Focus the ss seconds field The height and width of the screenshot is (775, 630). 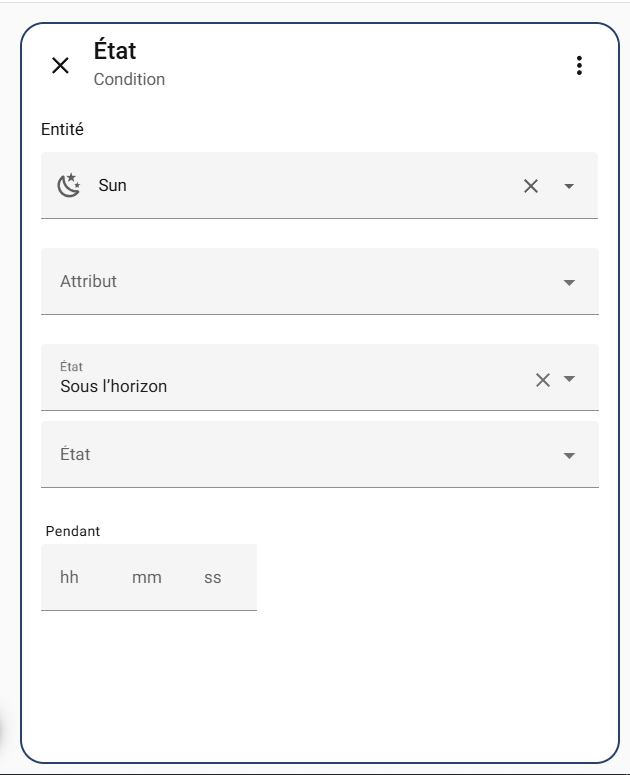coord(213,578)
